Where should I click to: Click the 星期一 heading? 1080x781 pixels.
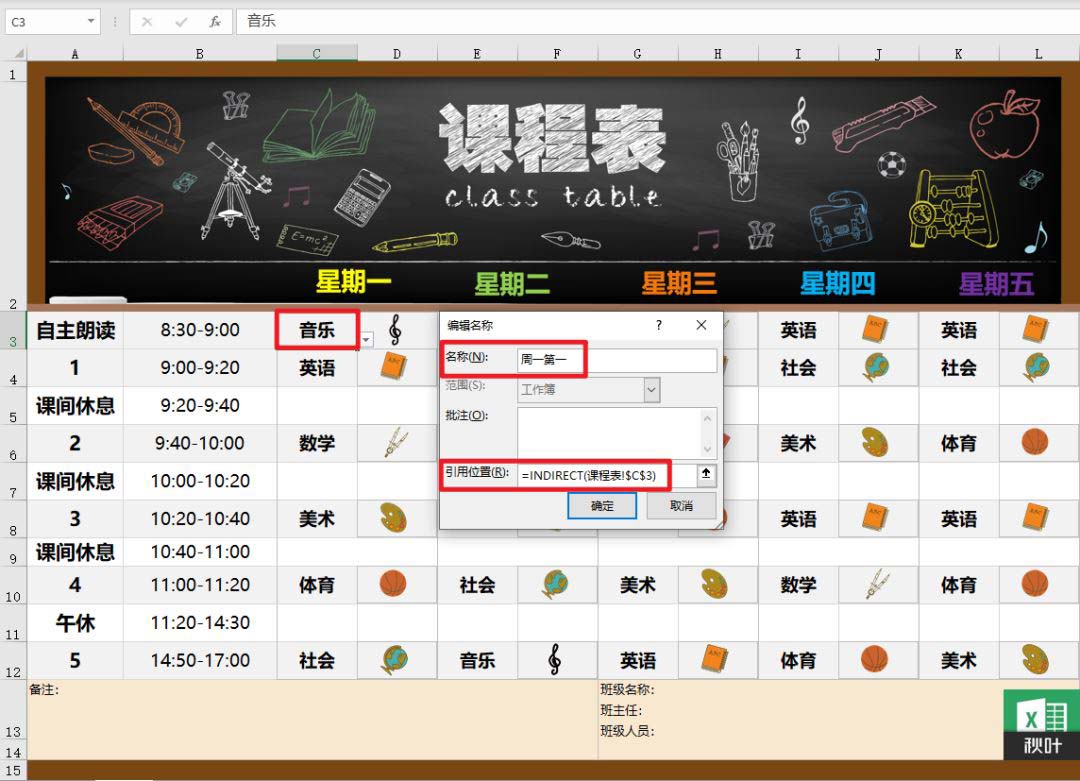[x=353, y=282]
